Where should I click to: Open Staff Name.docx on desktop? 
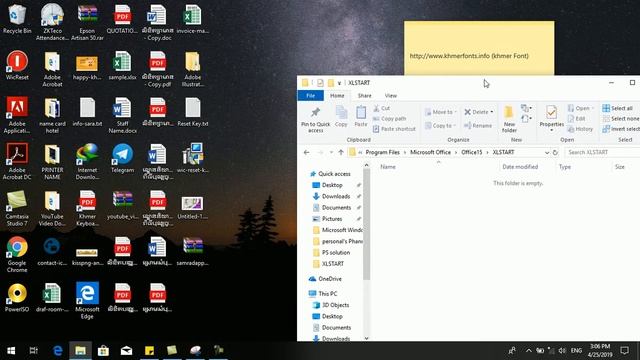(122, 115)
